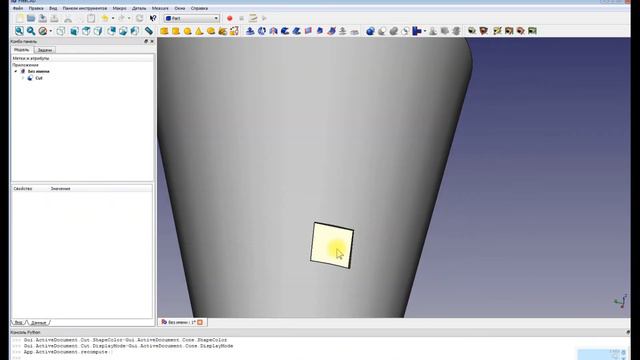Set the top view cube icon
The width and height of the screenshot is (640, 360).
pyautogui.click(x=86, y=31)
